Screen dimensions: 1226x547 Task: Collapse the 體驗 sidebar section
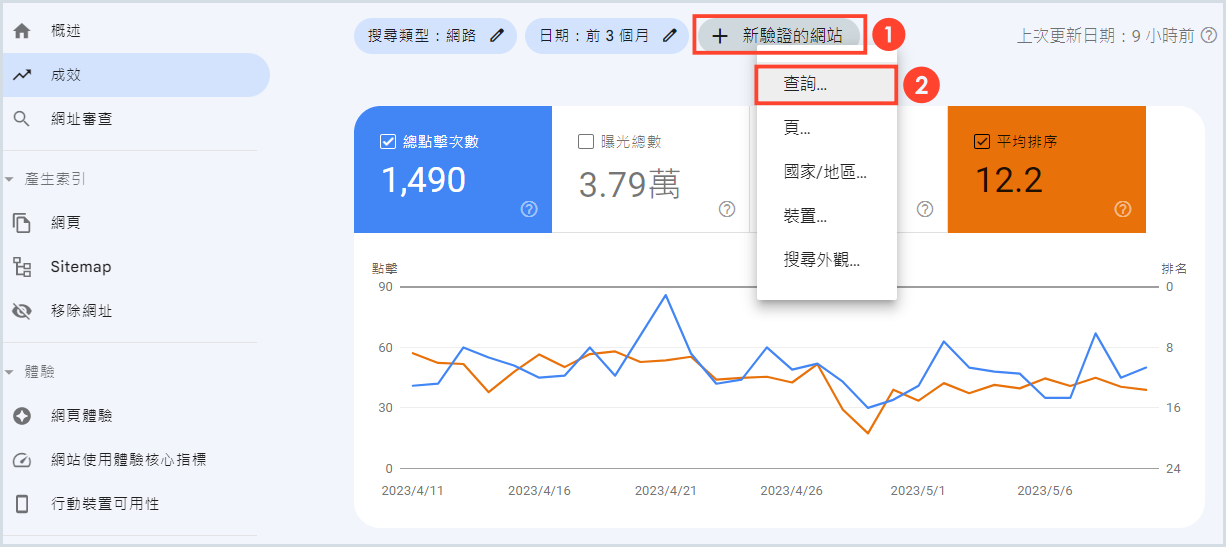point(10,372)
